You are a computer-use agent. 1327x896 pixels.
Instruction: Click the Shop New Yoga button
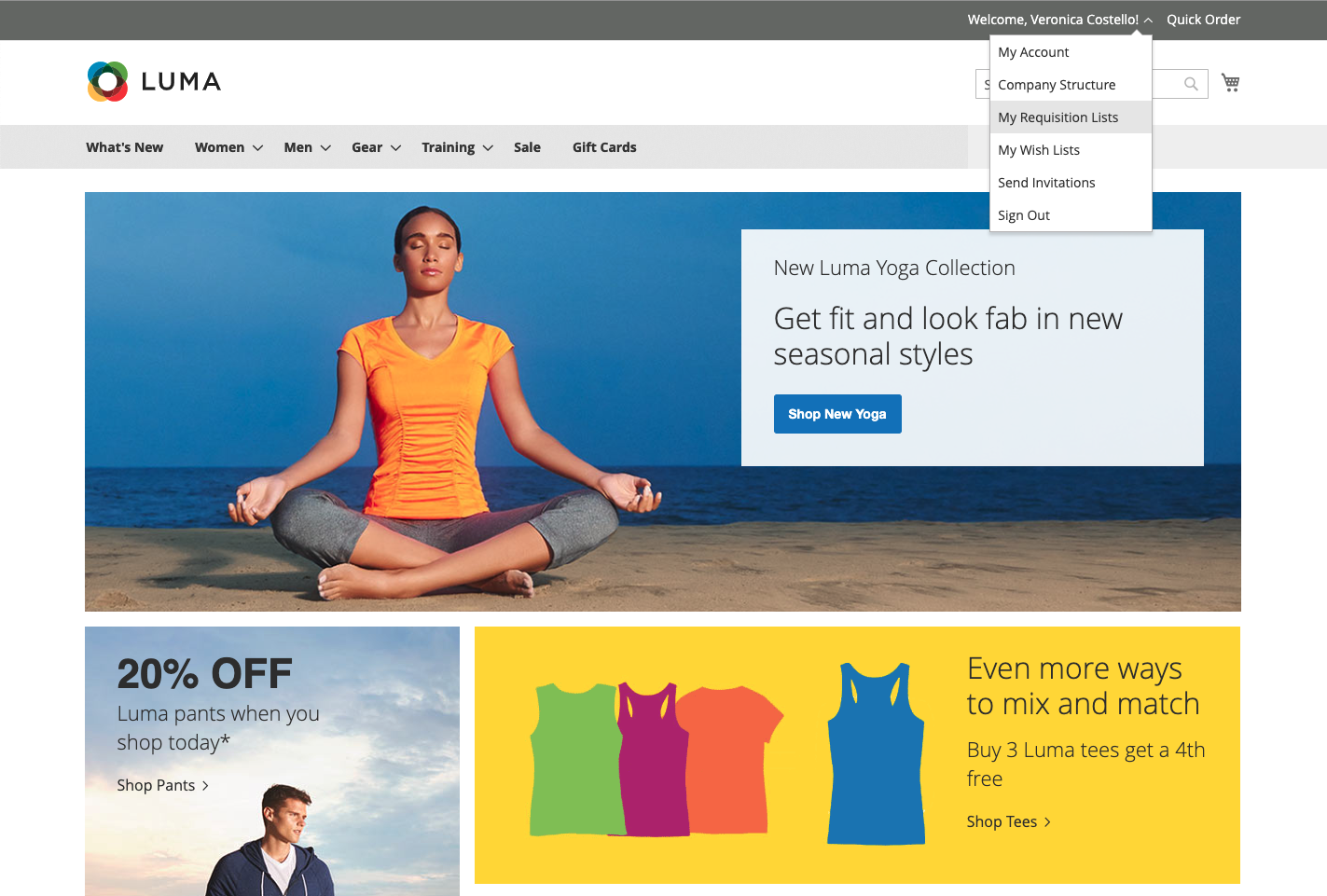837,414
